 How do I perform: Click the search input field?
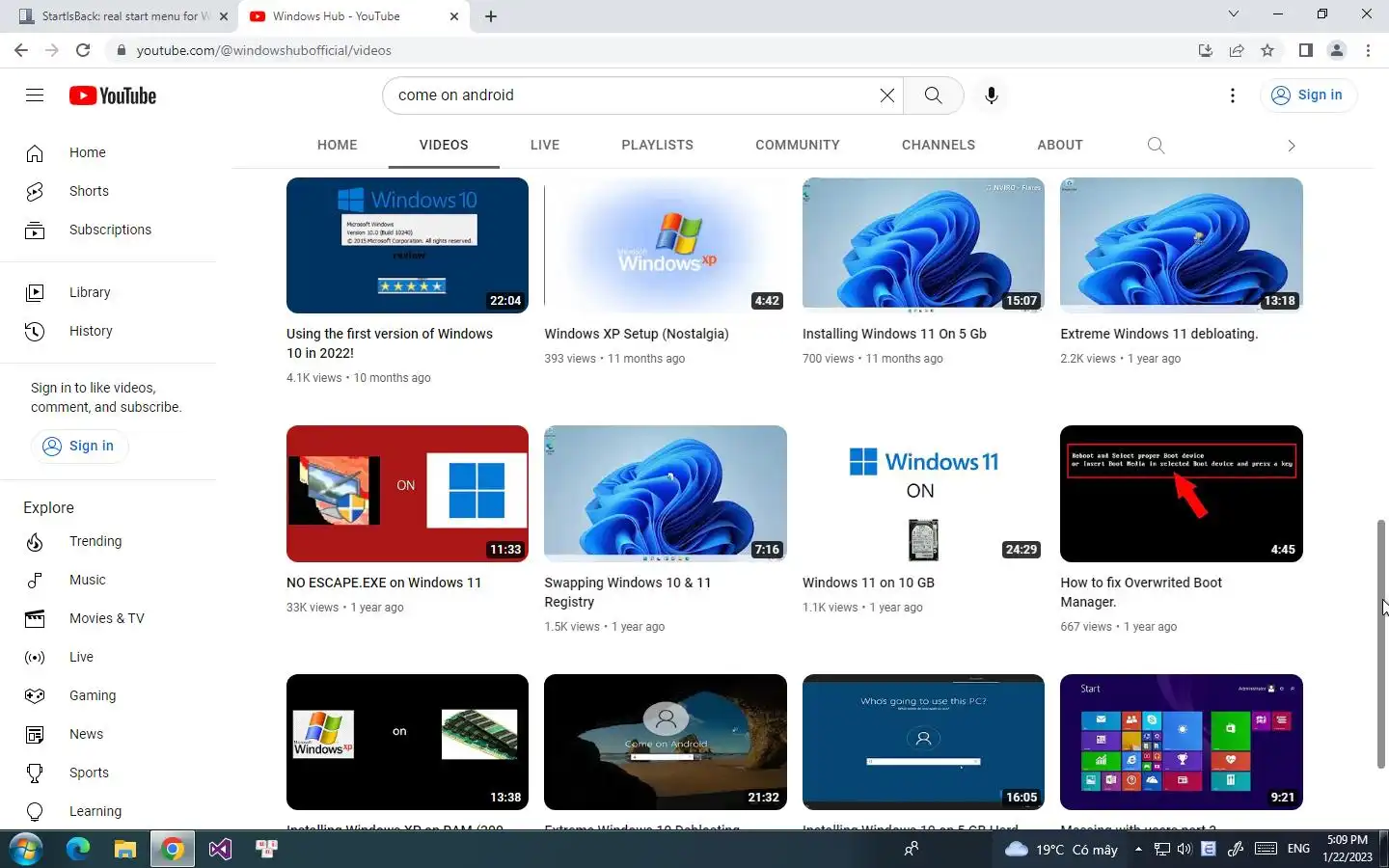click(x=632, y=95)
